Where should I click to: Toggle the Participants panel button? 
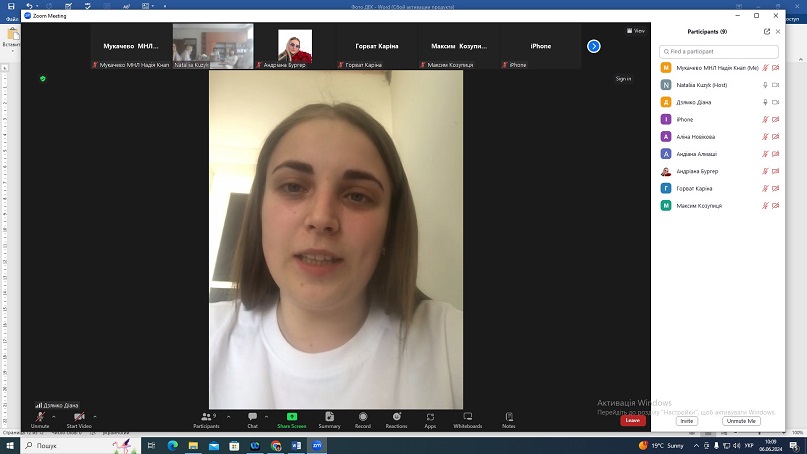[x=206, y=420]
